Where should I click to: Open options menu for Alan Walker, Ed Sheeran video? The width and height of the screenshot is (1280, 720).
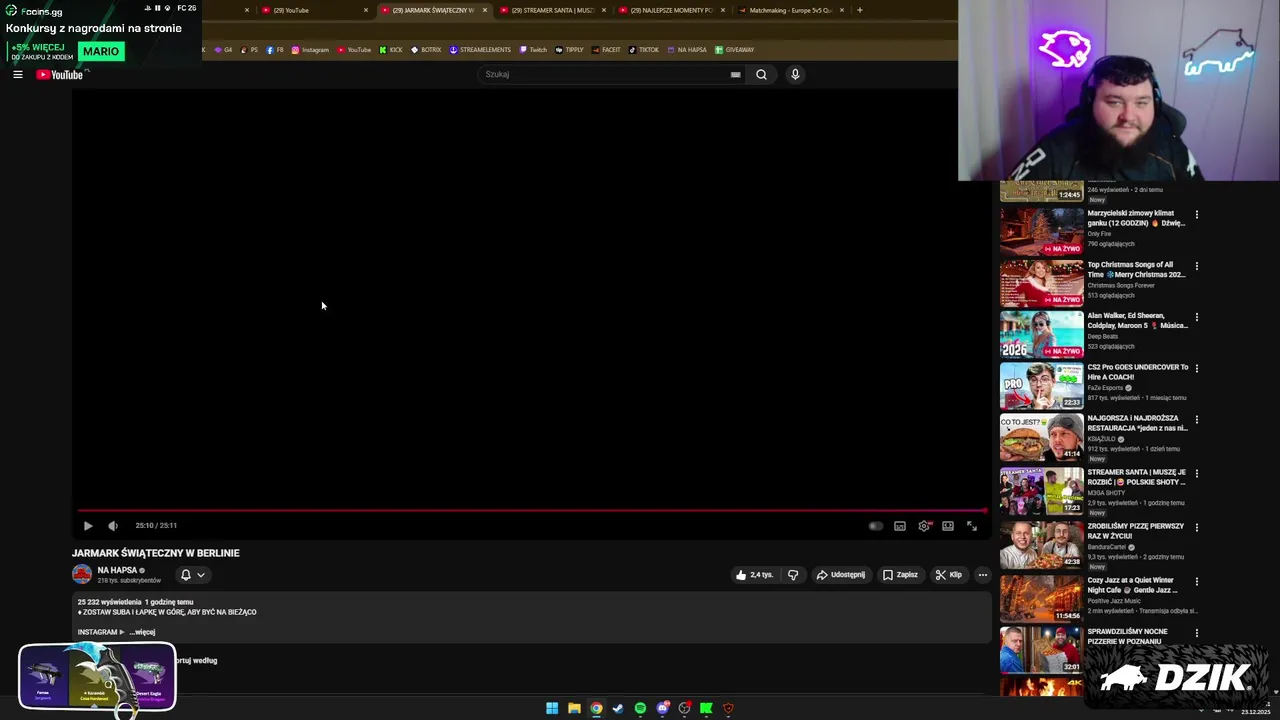(1196, 317)
